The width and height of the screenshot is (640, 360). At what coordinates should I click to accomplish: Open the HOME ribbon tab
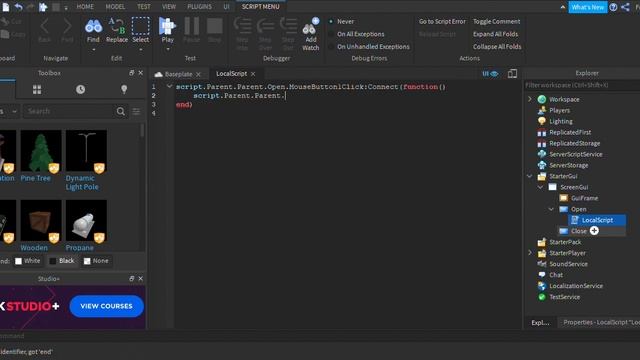pyautogui.click(x=85, y=7)
